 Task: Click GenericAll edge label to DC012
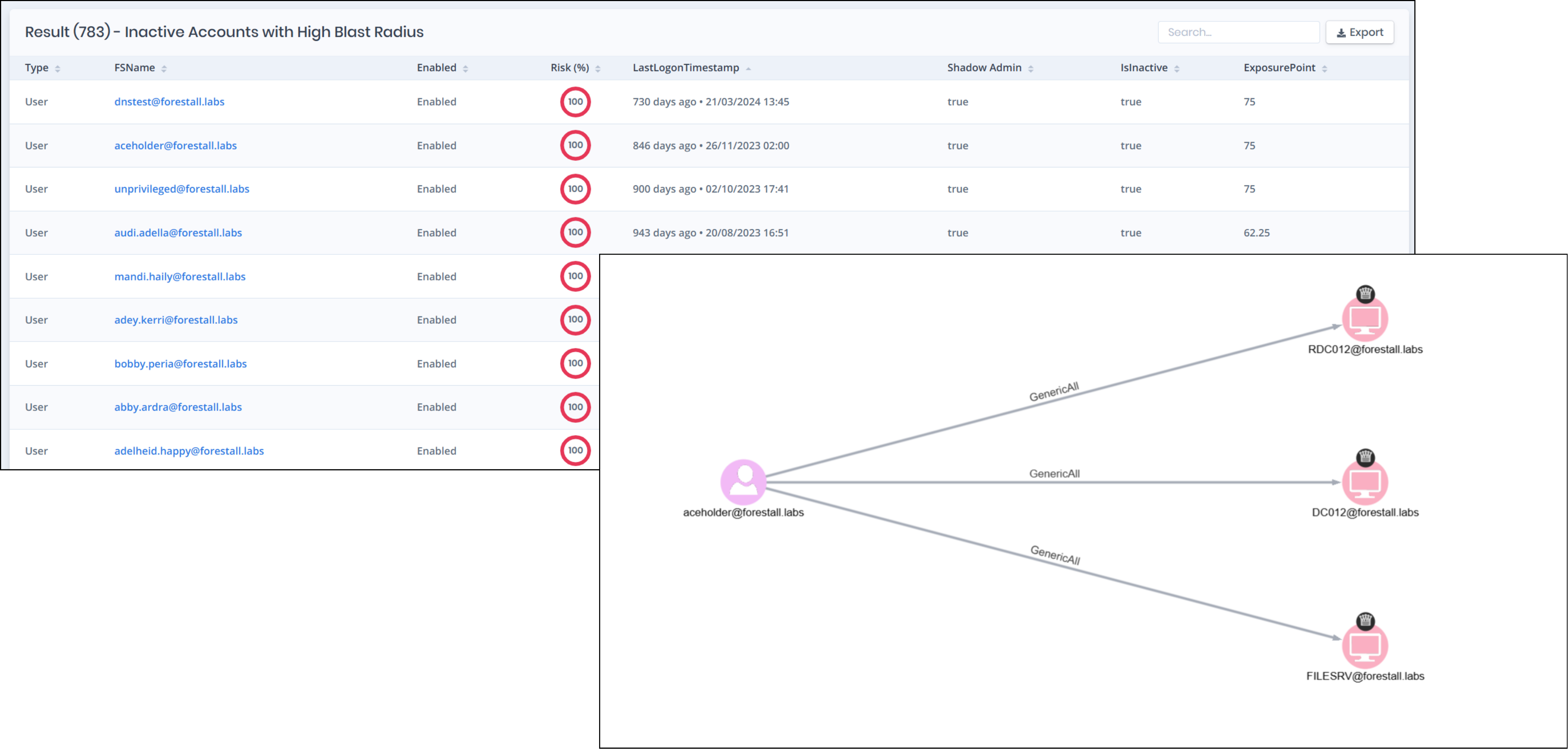click(1054, 473)
